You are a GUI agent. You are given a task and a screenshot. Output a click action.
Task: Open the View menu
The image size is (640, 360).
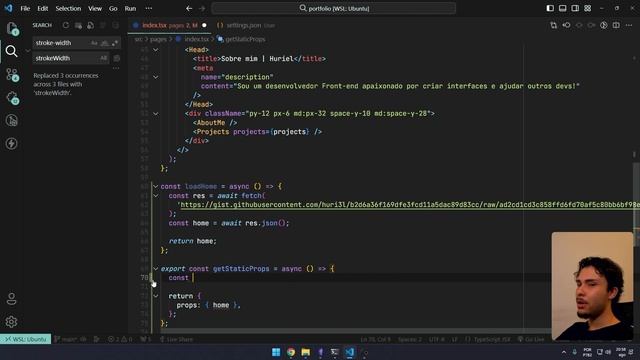[x=95, y=8]
